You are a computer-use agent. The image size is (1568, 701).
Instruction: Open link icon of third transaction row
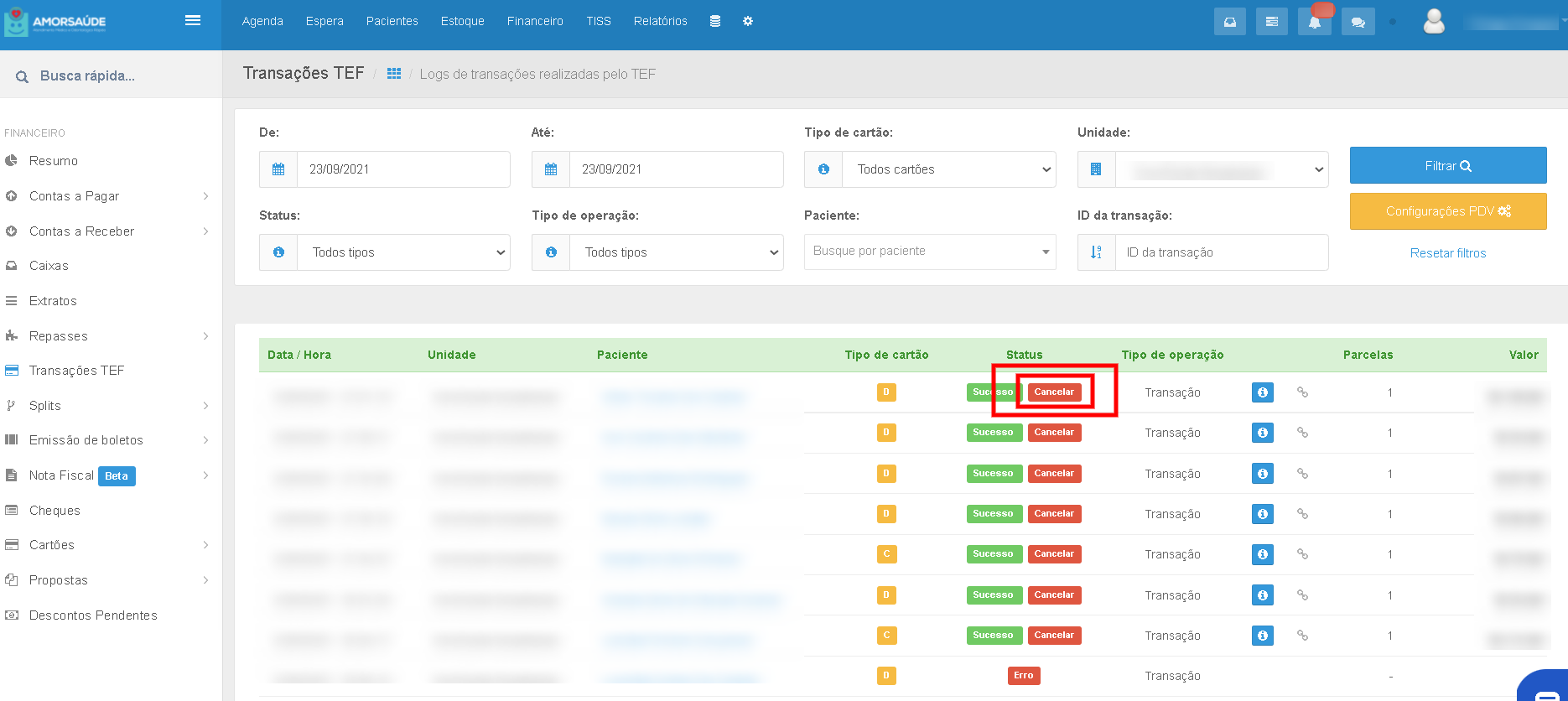1302,473
